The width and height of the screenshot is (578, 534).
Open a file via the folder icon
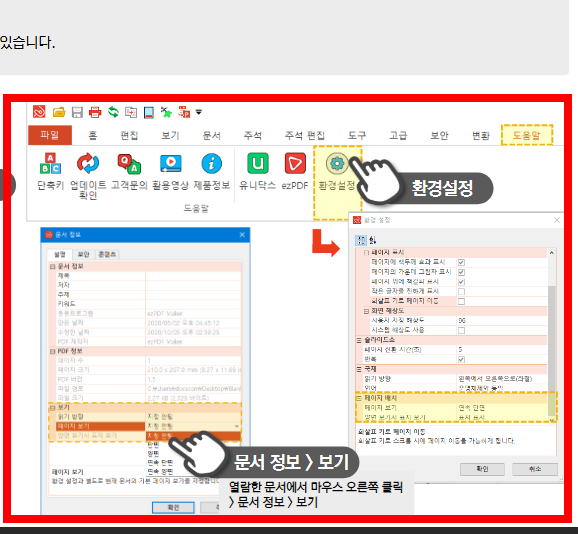coord(59,112)
